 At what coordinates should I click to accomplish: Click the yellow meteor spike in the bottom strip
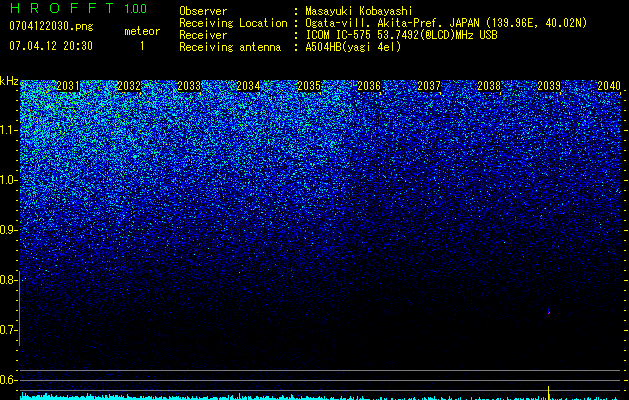[x=548, y=392]
